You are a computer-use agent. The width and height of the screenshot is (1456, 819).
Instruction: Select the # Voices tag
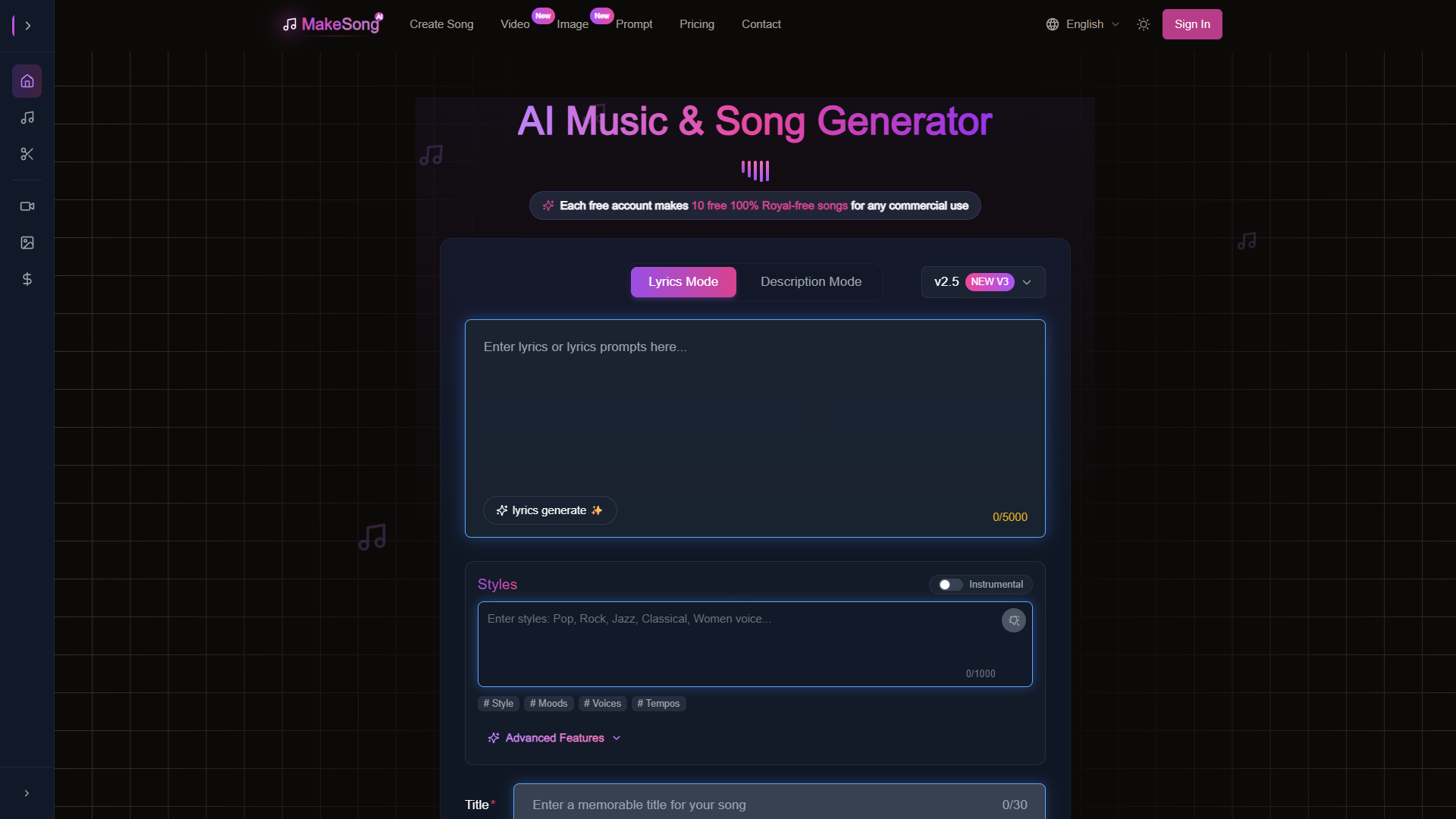pyautogui.click(x=603, y=704)
